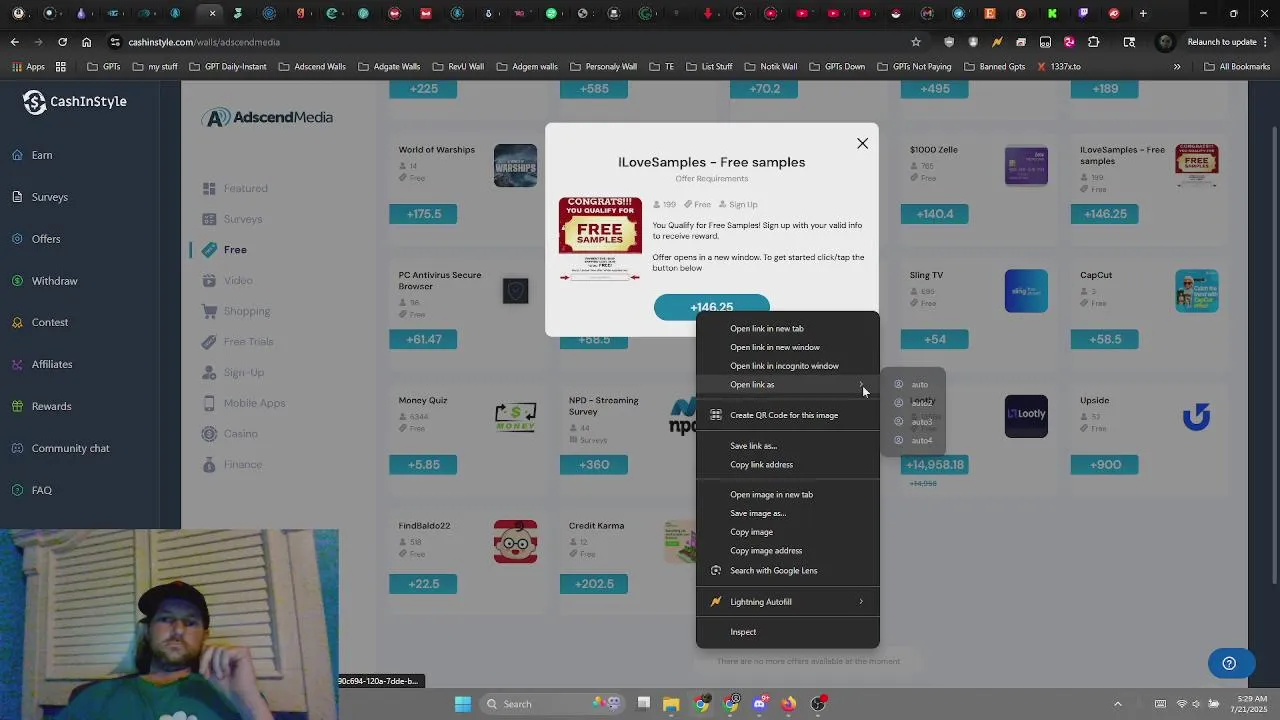Open the Adscend Walls bookmark folder
This screenshot has height=720, width=1280.
coord(313,67)
